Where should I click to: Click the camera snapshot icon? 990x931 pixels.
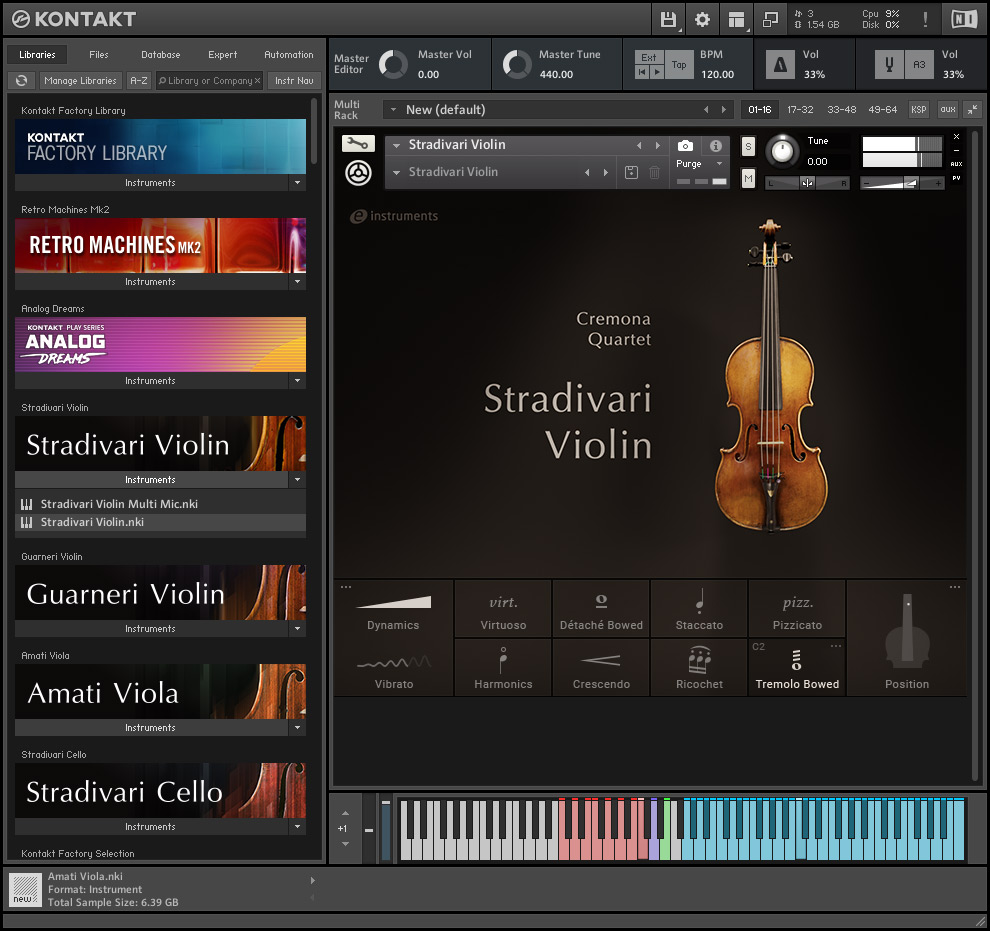pyautogui.click(x=685, y=146)
